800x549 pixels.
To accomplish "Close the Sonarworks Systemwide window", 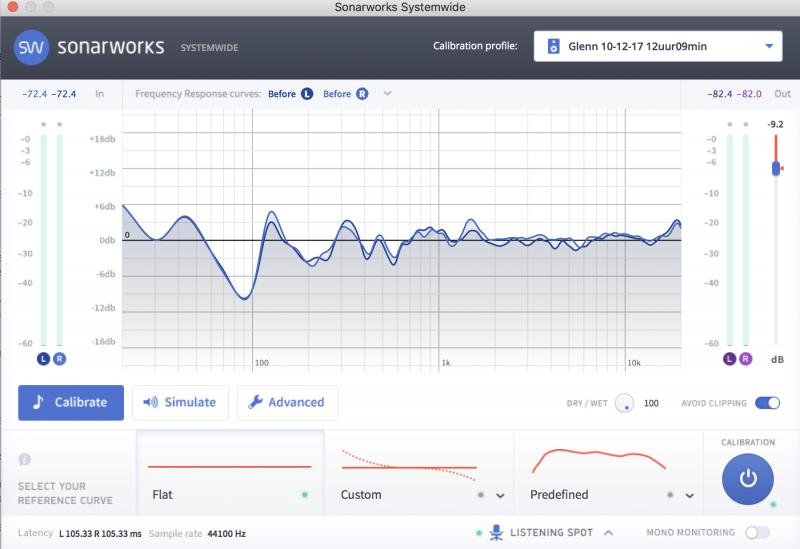I will (13, 7).
